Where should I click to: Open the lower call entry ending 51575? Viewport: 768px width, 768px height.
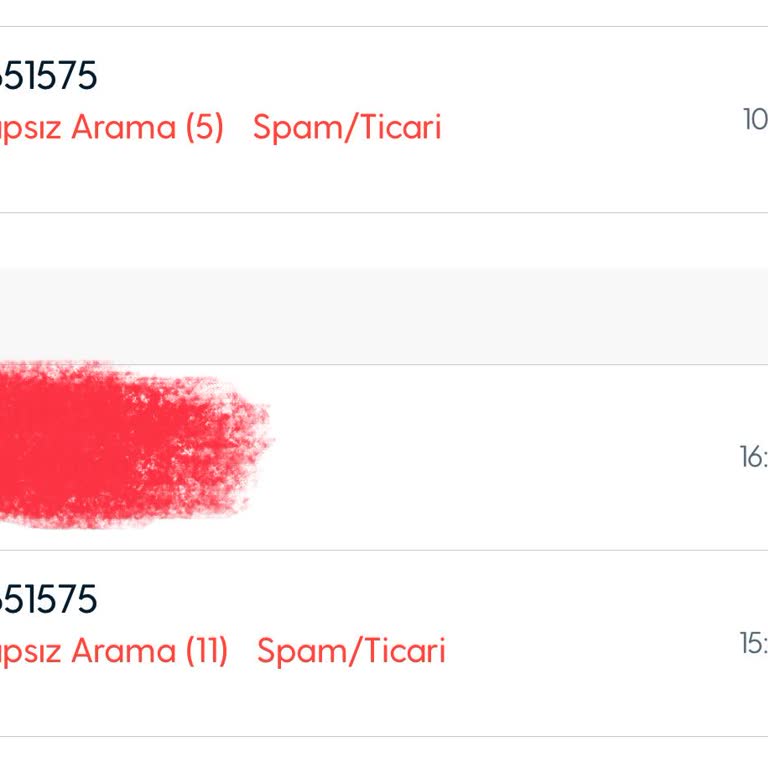coord(48,600)
